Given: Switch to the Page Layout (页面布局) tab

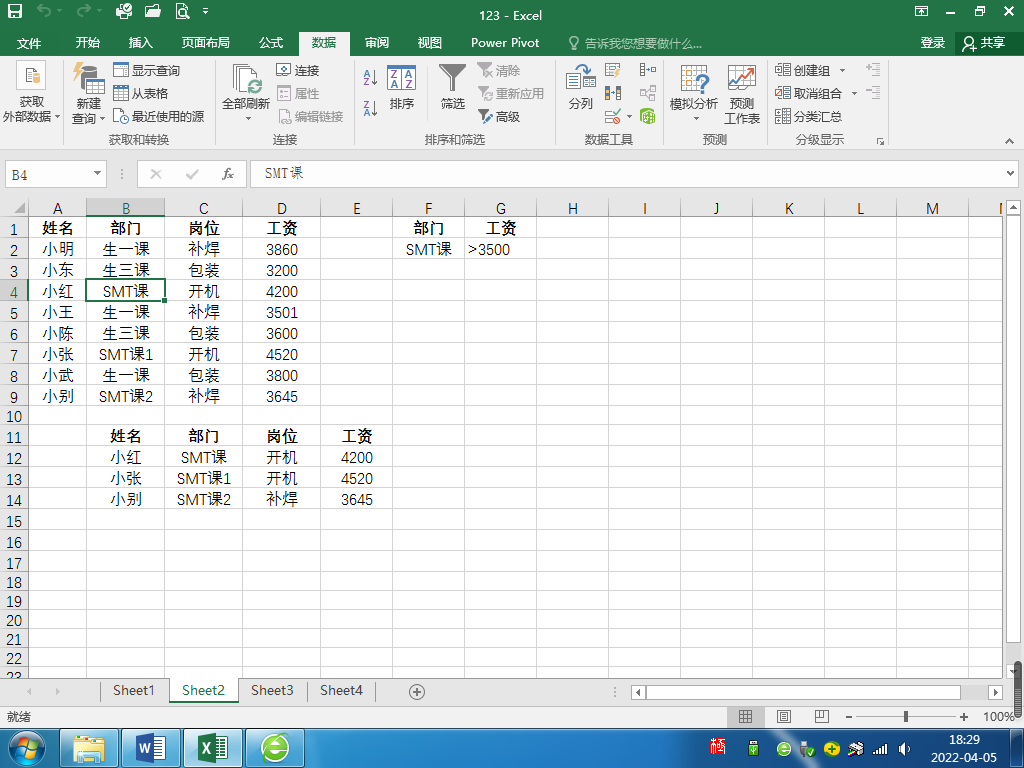Looking at the screenshot, I should [206, 43].
